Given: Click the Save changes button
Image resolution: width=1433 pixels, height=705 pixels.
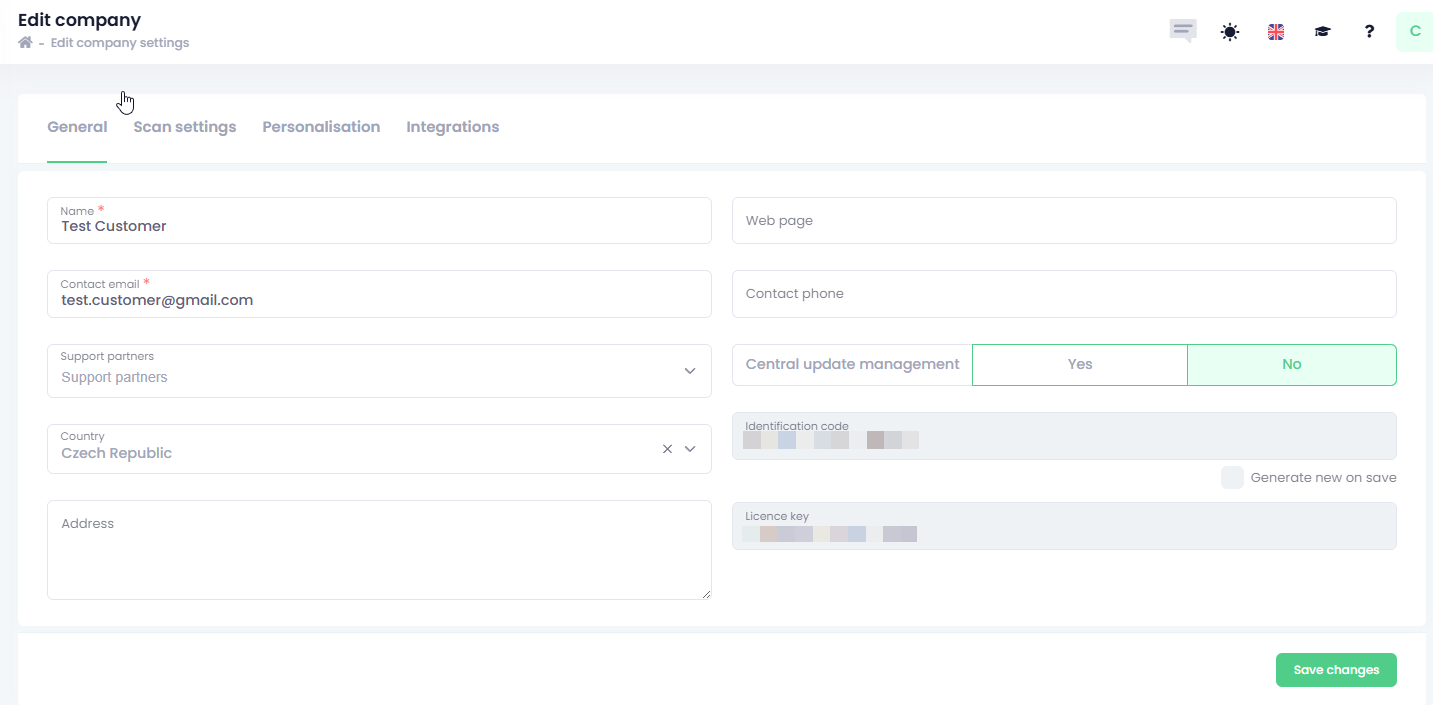Looking at the screenshot, I should click(1335, 670).
